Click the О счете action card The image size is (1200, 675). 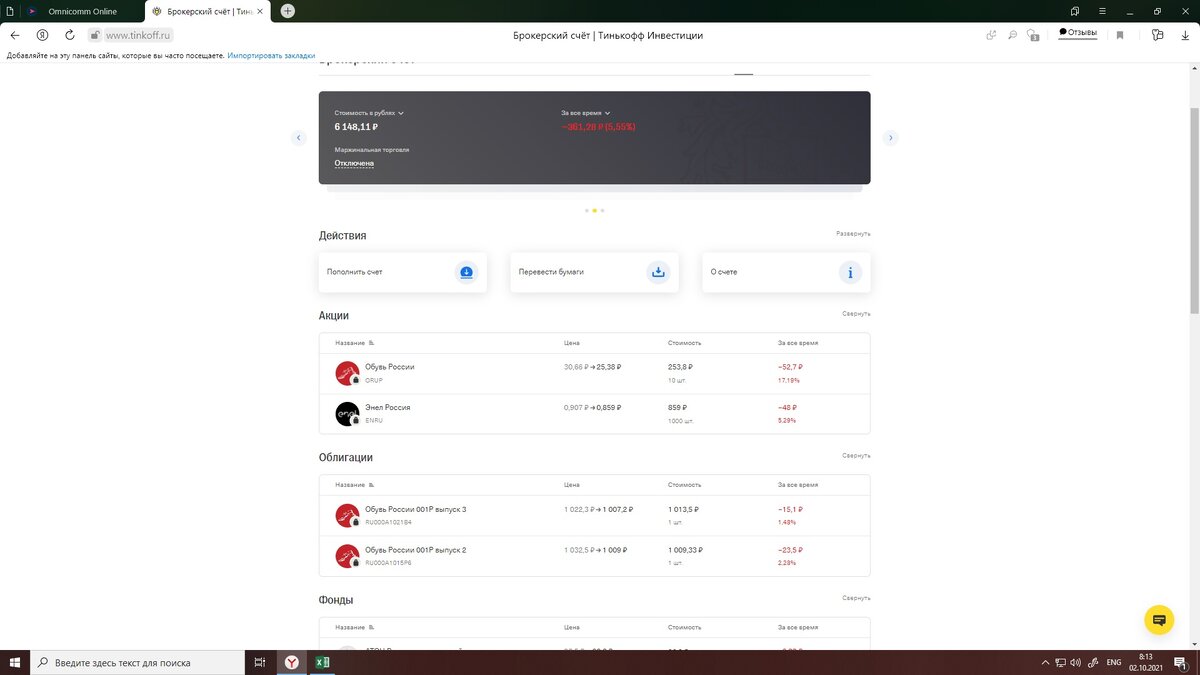click(787, 272)
